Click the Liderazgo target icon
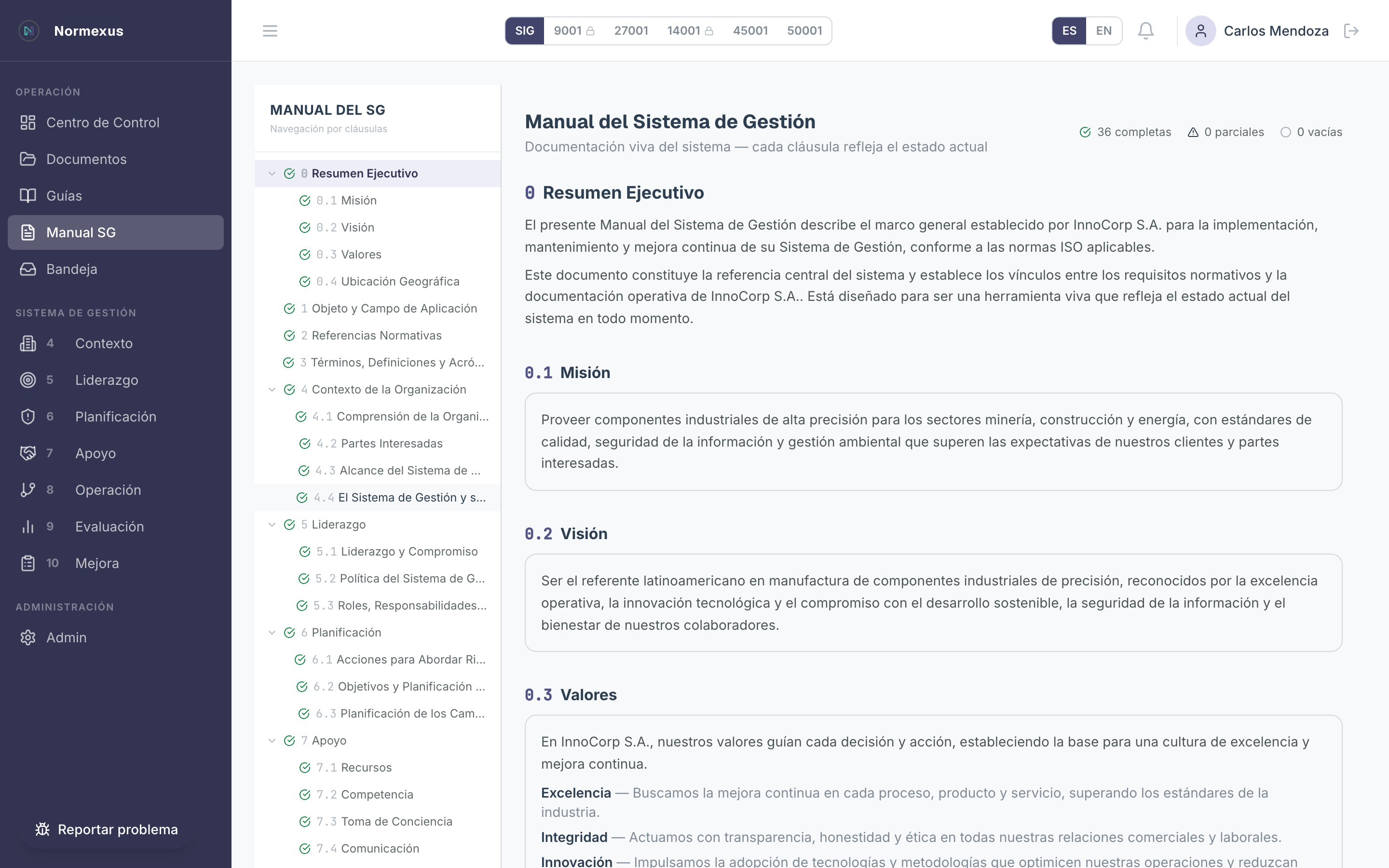 (x=27, y=380)
